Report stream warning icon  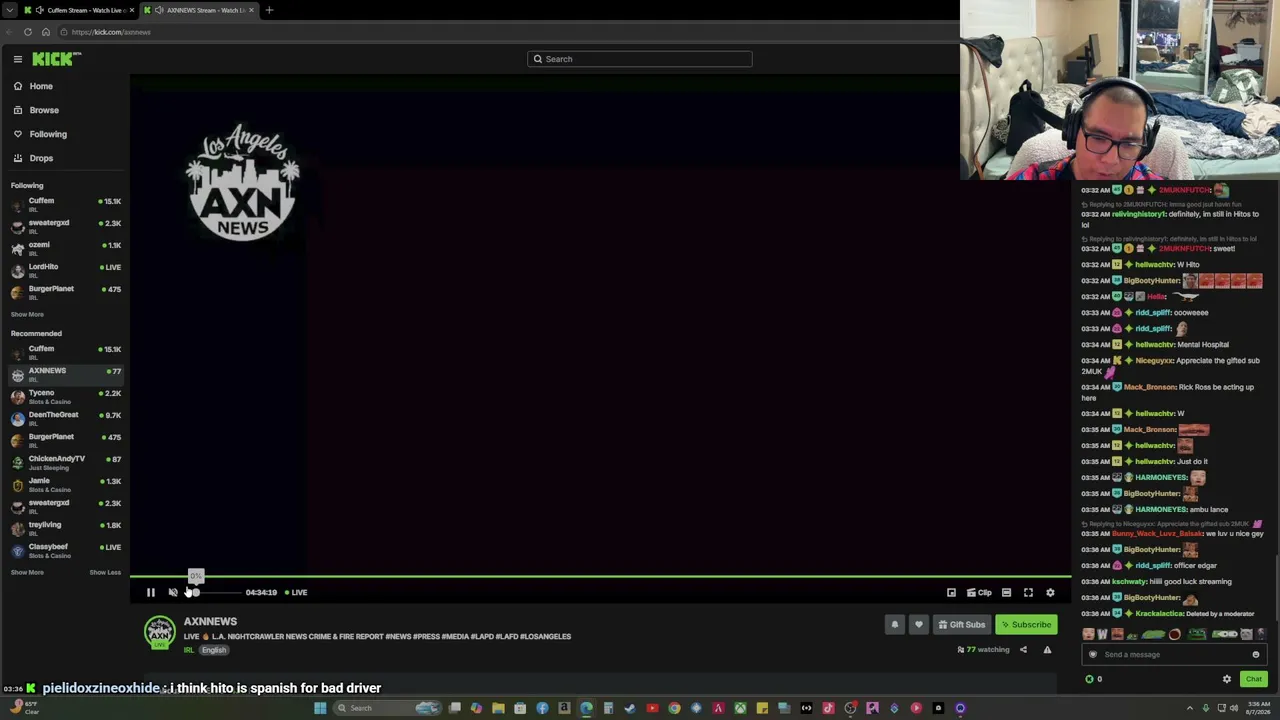[x=1047, y=650]
